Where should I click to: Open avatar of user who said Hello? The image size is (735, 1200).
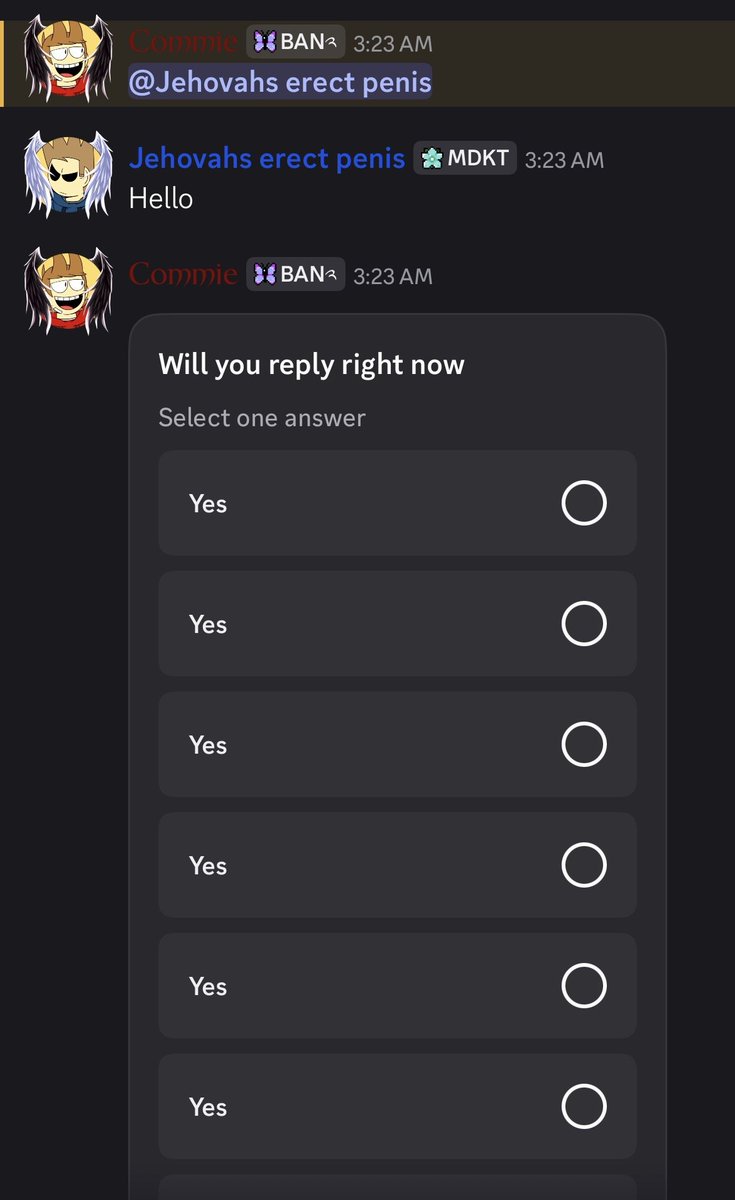pos(68,175)
